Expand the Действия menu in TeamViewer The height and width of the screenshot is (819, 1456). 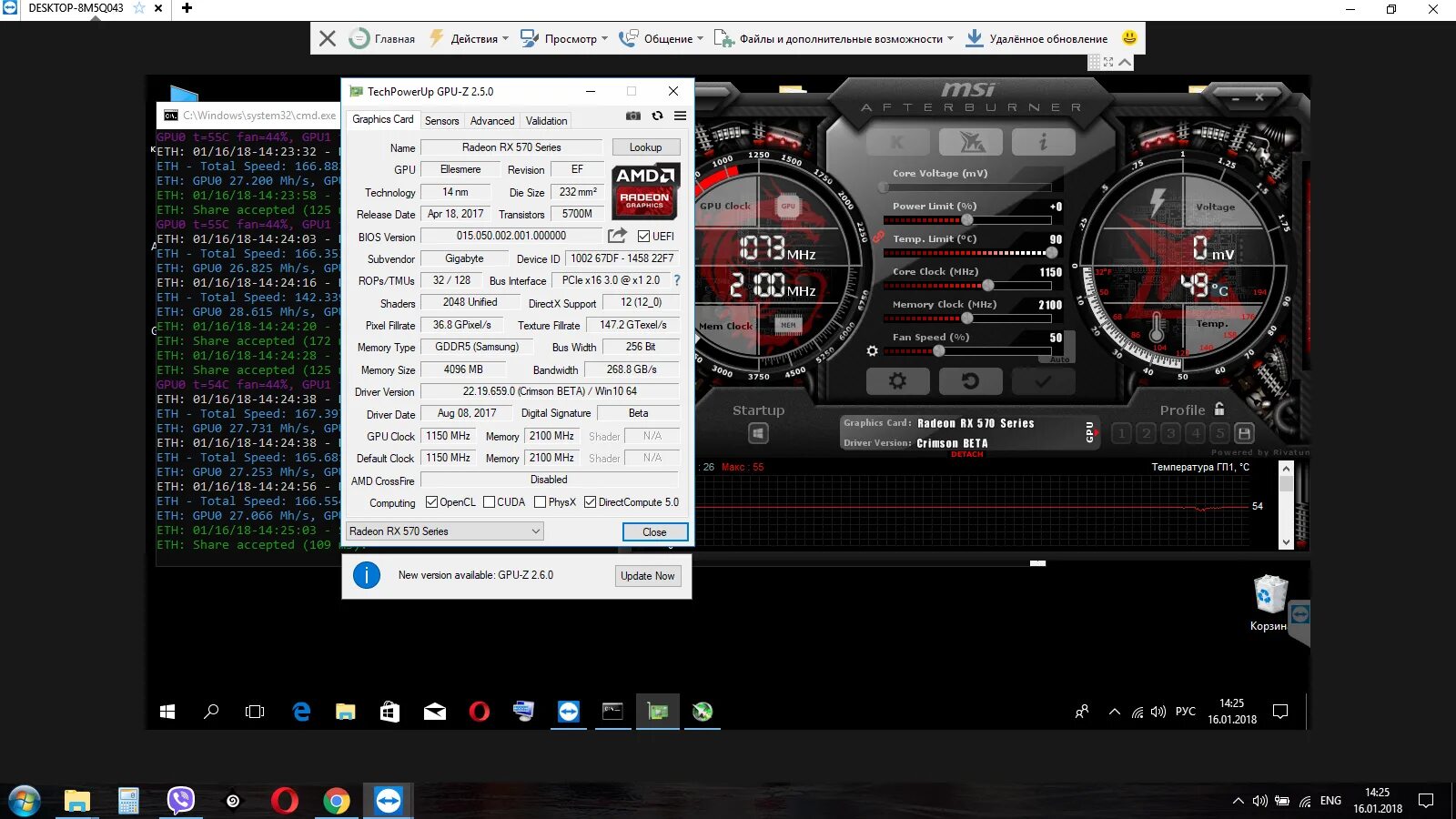pos(469,38)
